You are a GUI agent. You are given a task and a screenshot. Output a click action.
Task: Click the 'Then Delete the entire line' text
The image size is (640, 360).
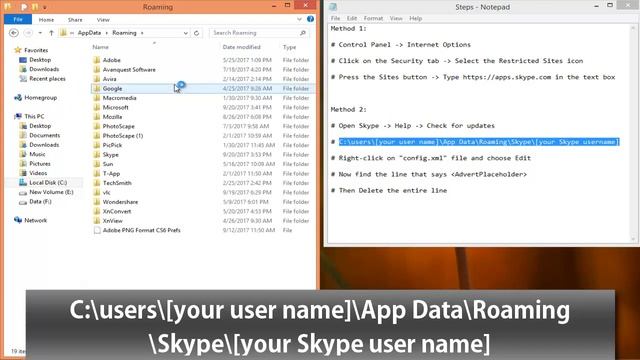(x=393, y=191)
